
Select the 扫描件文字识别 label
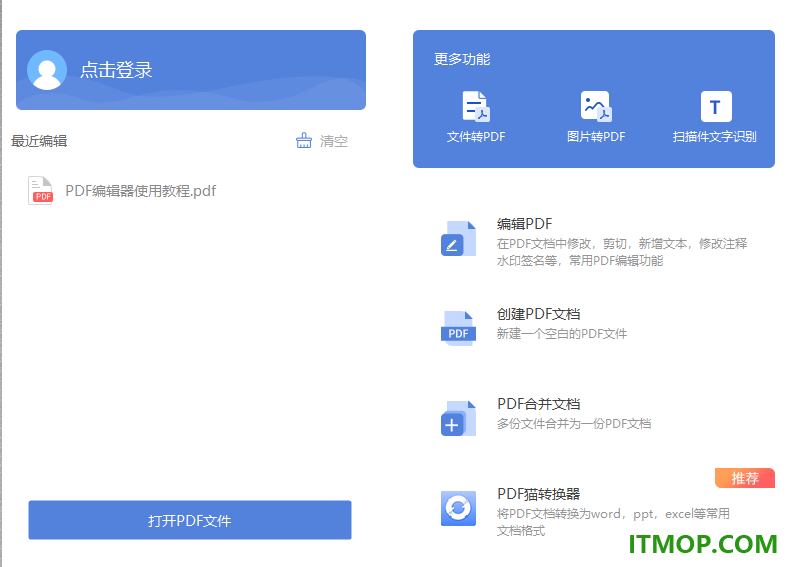click(x=714, y=136)
